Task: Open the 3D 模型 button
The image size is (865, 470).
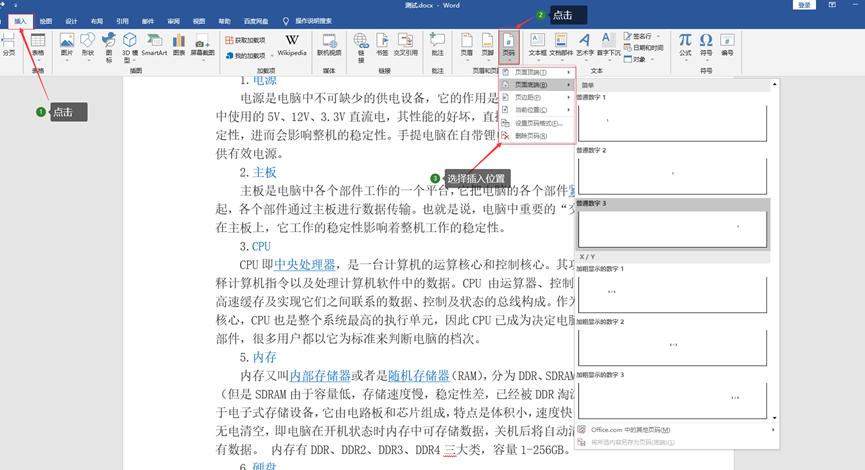Action: (130, 47)
